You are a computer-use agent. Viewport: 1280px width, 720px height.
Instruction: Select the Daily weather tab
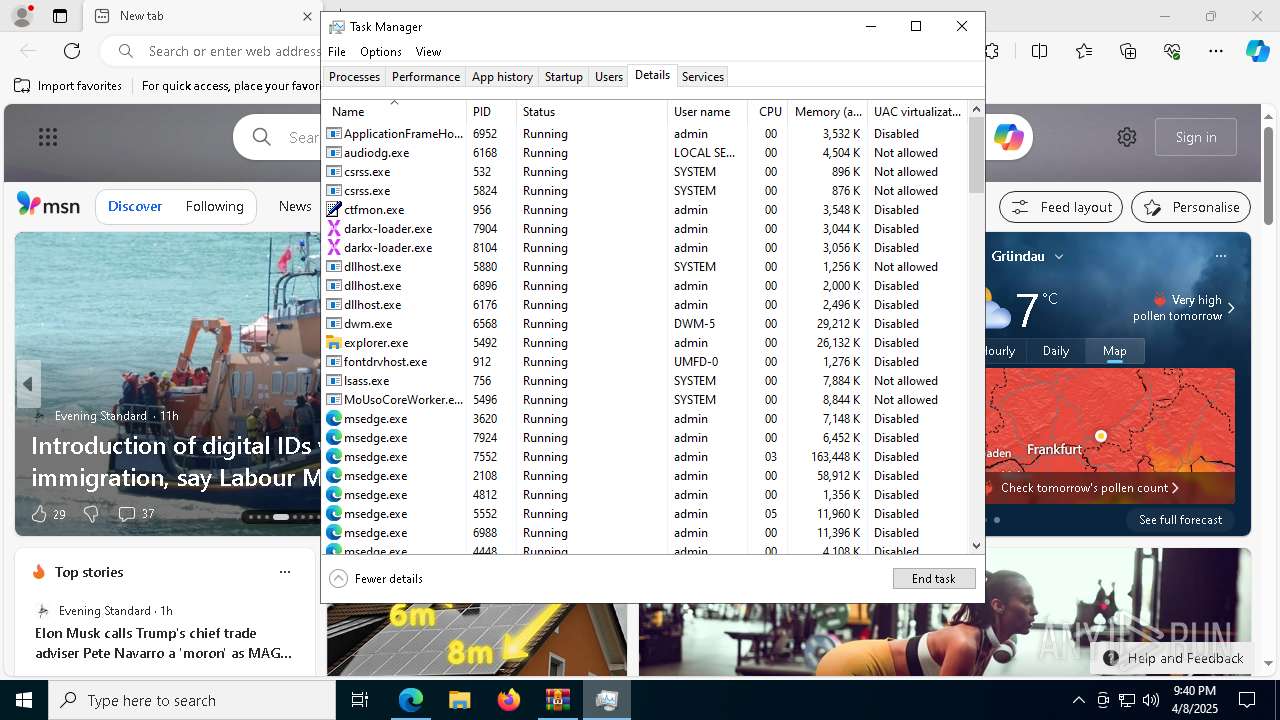1056,351
